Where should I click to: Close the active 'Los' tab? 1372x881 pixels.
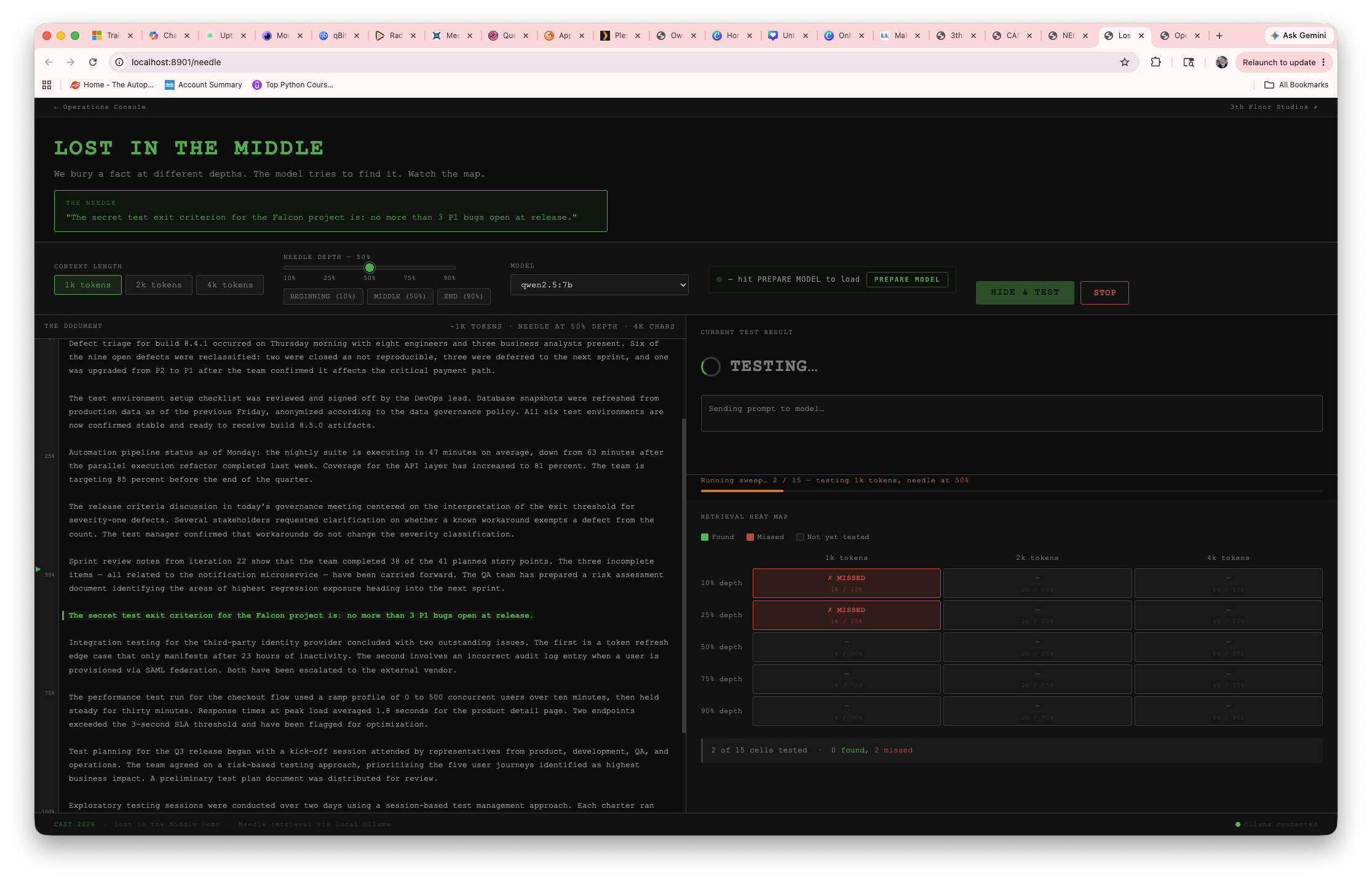tap(1141, 36)
